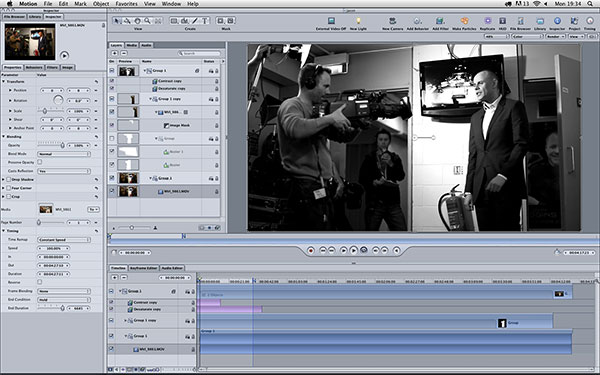Toggle Contrast copy filter on in Layers
The width and height of the screenshot is (600, 375).
112,81
